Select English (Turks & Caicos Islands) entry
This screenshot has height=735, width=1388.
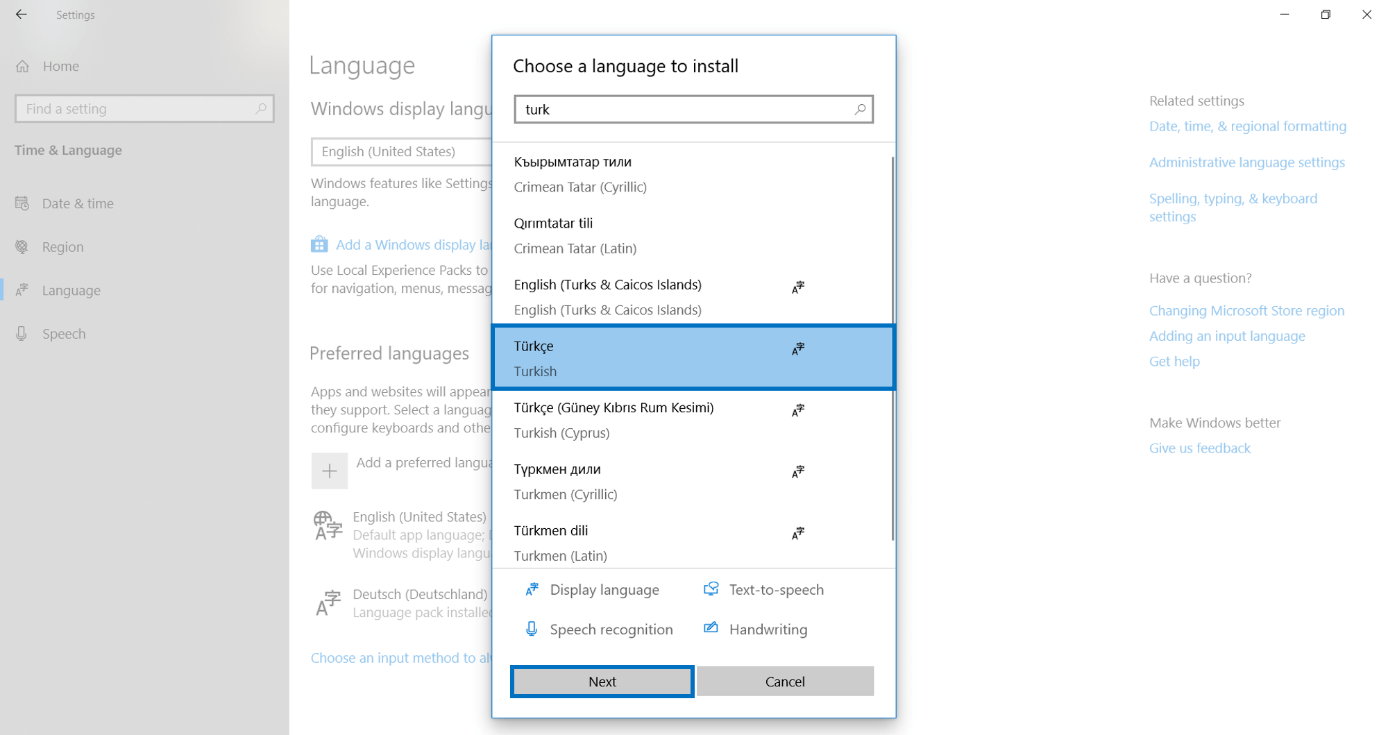coord(692,297)
